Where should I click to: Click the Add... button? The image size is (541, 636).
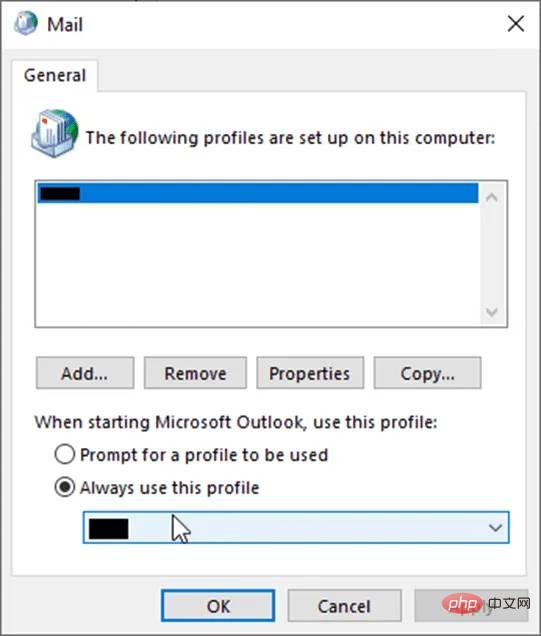coord(85,373)
